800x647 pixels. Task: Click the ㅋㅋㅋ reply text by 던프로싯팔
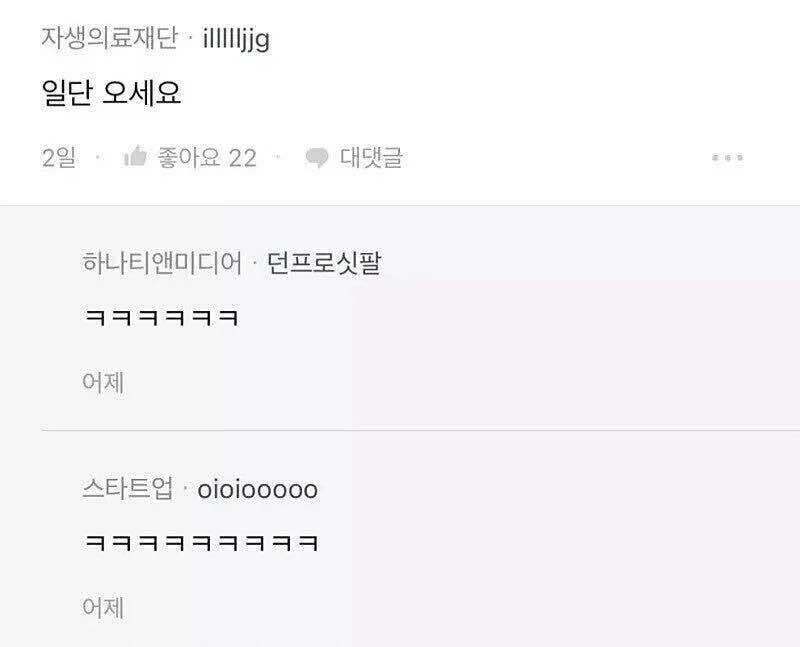tap(161, 317)
